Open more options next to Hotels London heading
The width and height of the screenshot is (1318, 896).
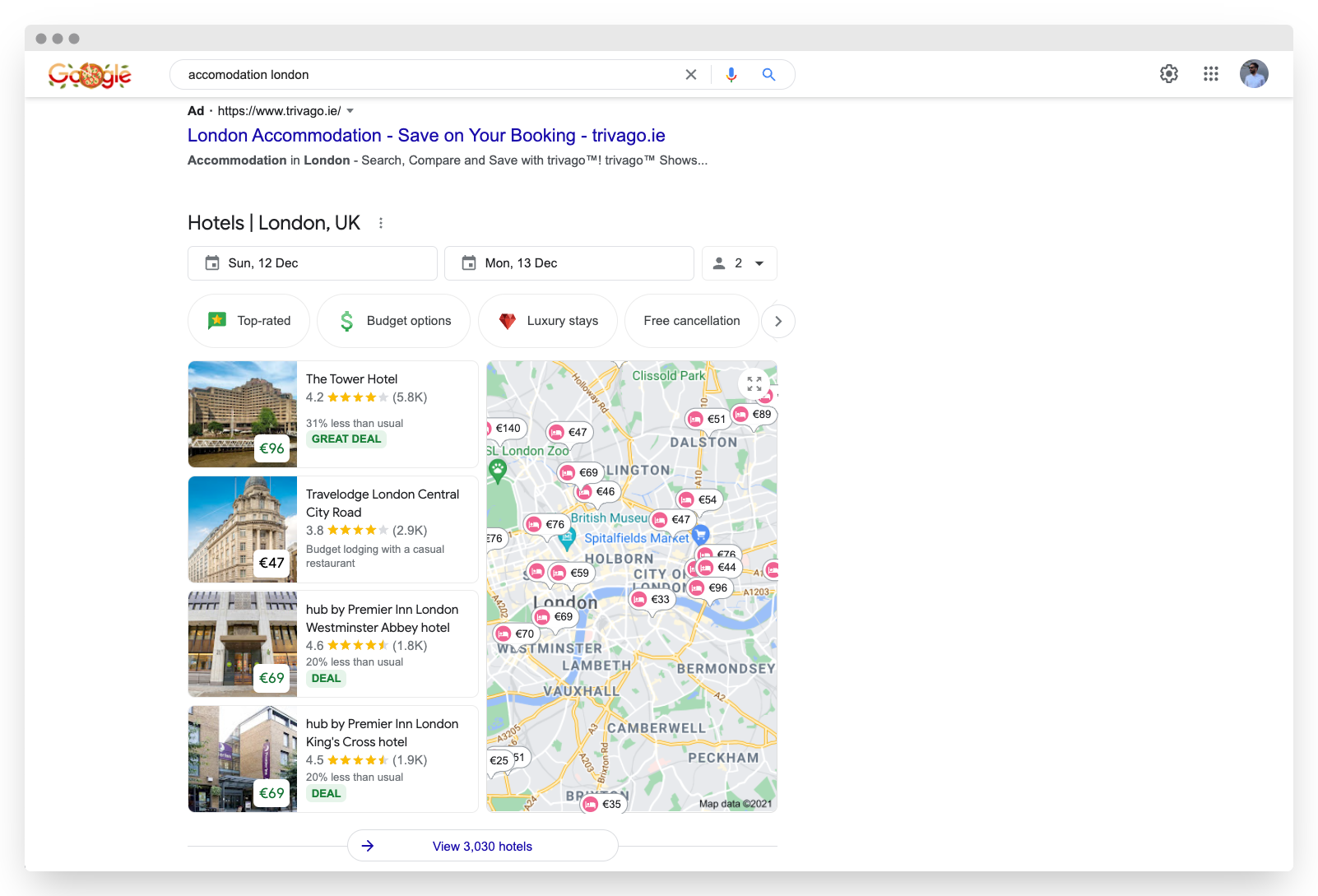pyautogui.click(x=381, y=223)
